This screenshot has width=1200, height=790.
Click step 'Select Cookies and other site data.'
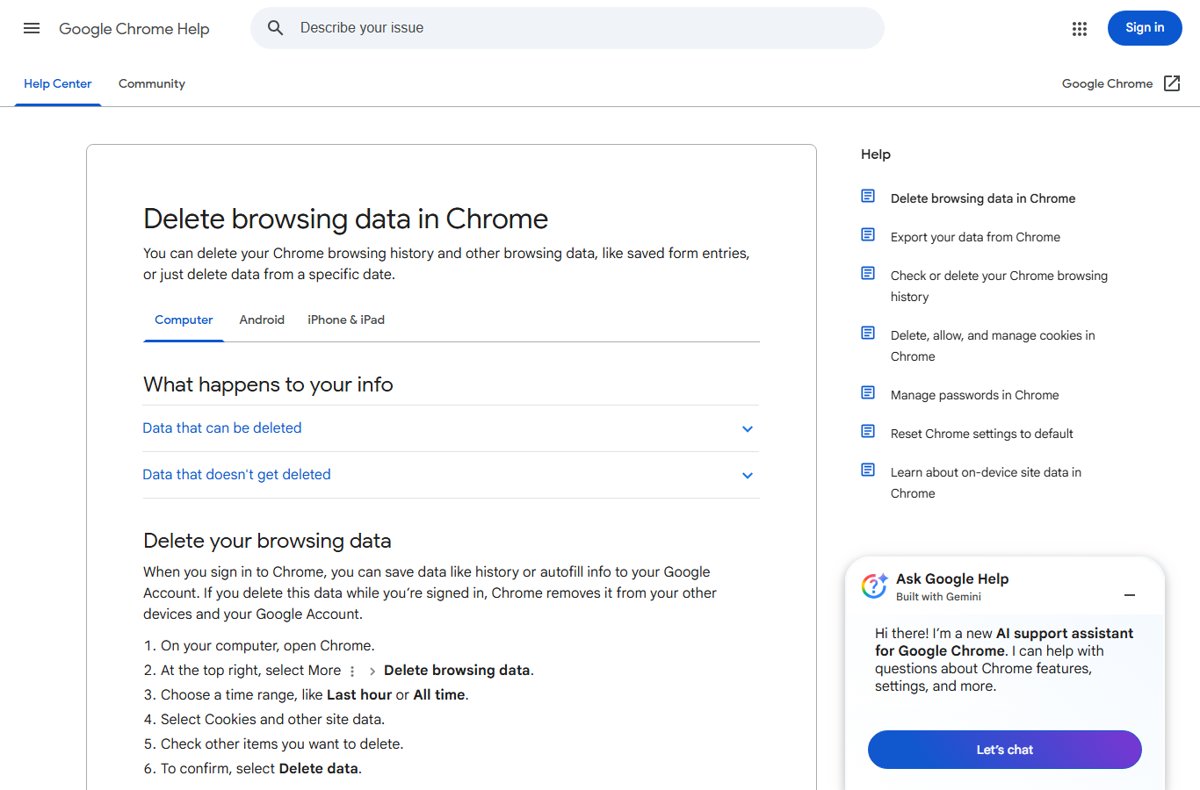pyautogui.click(x=273, y=719)
